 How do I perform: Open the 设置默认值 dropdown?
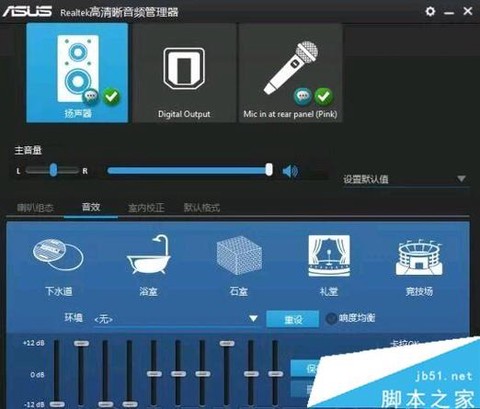tap(406, 179)
